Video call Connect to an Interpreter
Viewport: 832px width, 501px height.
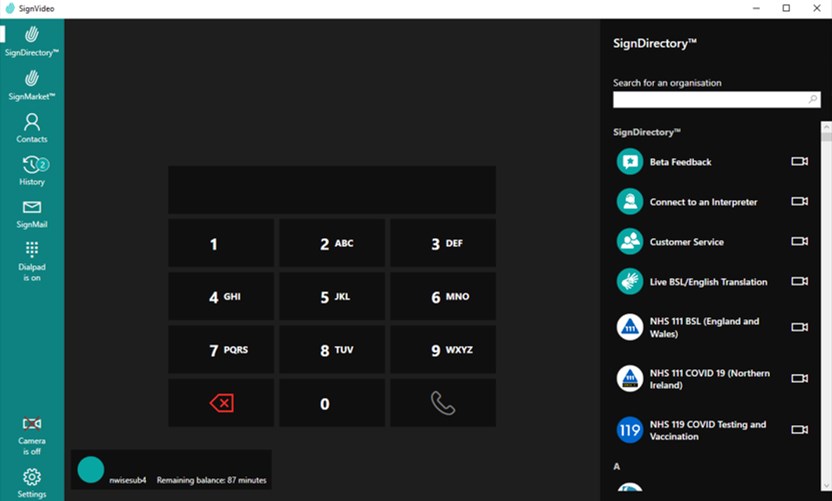pos(800,201)
